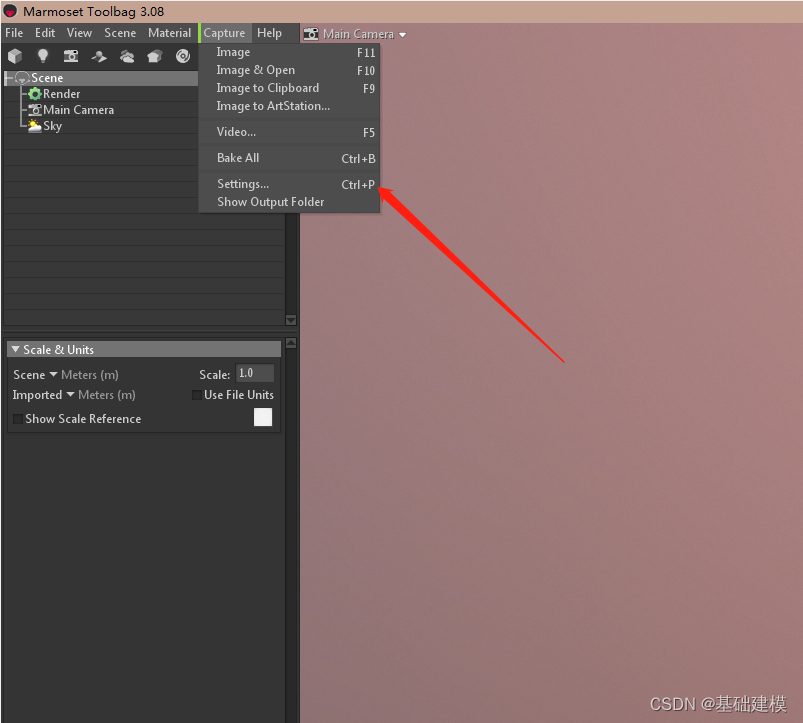Click the add mesh cube icon
This screenshot has height=723, width=803.
coord(15,55)
